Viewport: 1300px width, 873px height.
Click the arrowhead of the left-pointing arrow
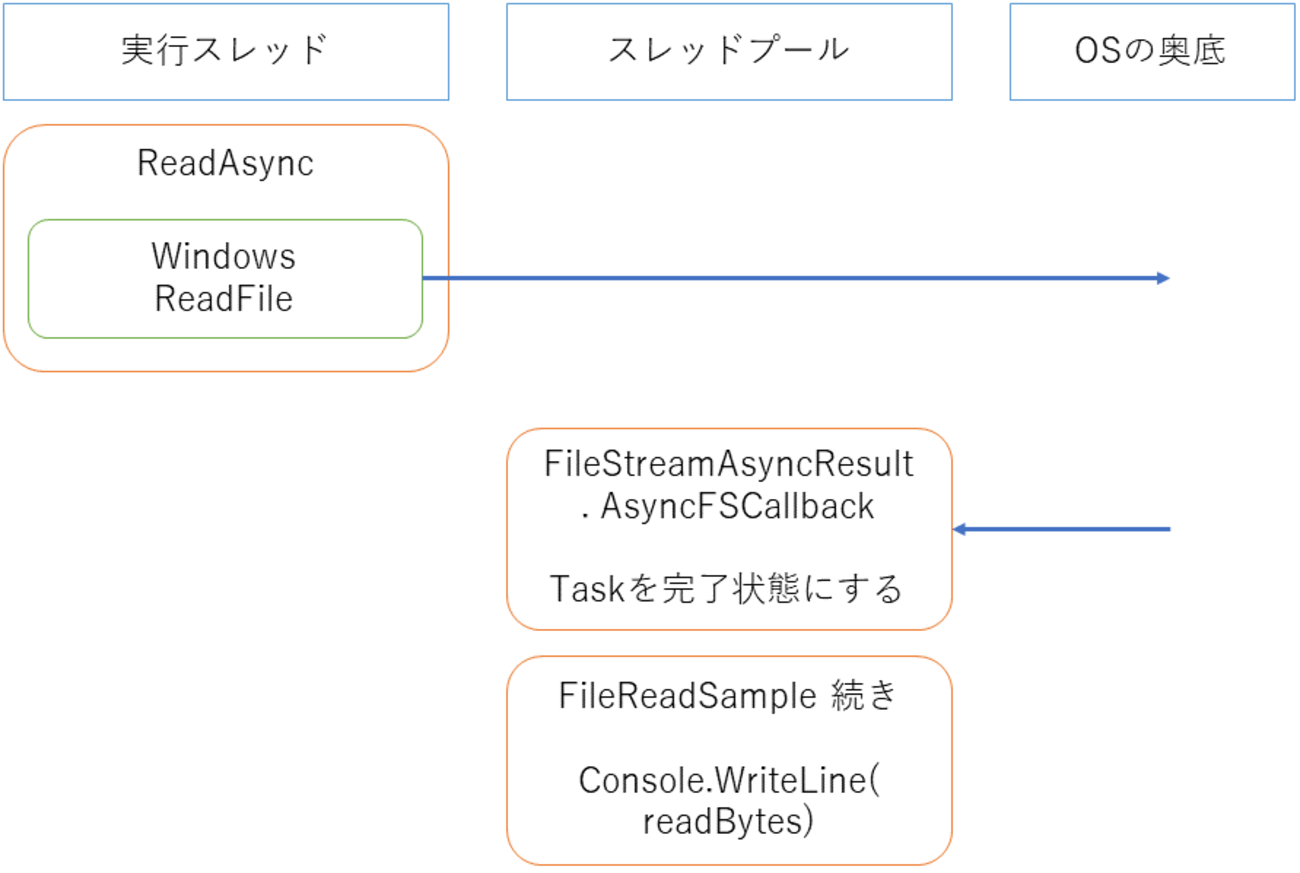pyautogui.click(x=958, y=529)
